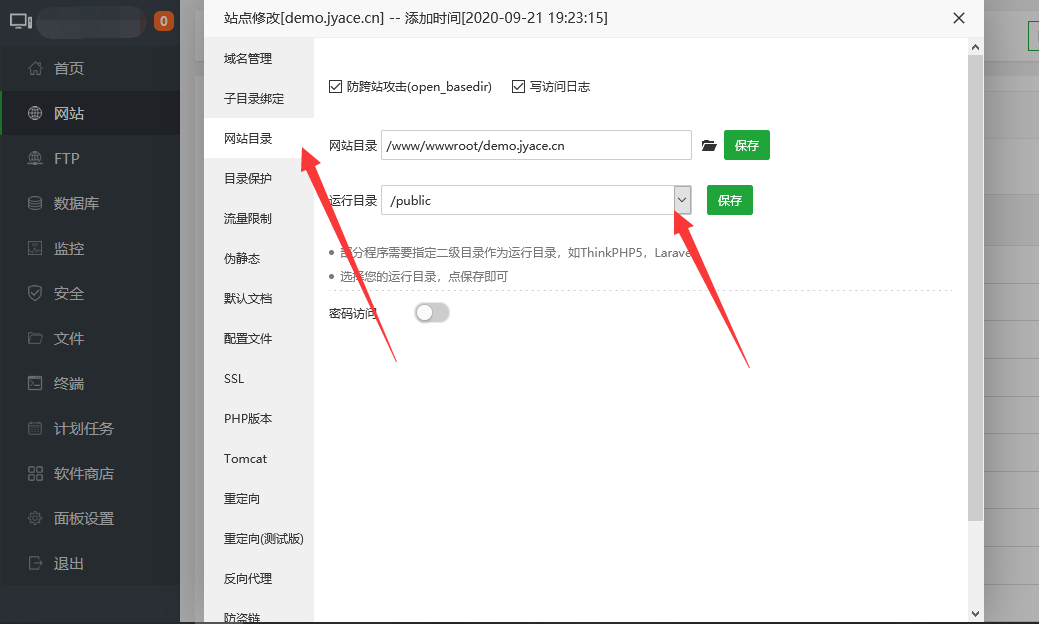
Task: Go to the SSL tab
Action: click(x=259, y=378)
